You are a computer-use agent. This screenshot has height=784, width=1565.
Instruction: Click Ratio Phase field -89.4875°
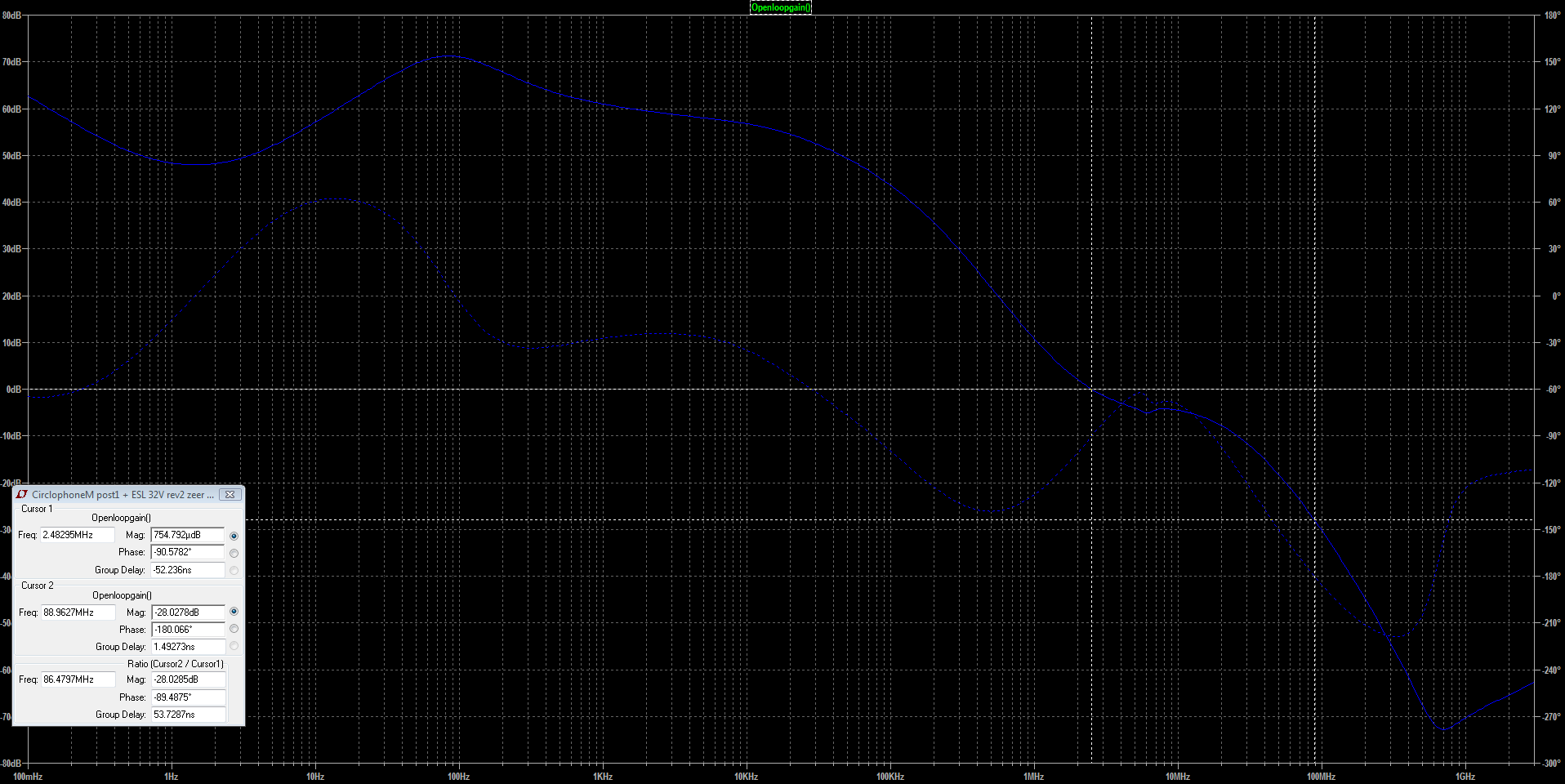click(x=188, y=697)
